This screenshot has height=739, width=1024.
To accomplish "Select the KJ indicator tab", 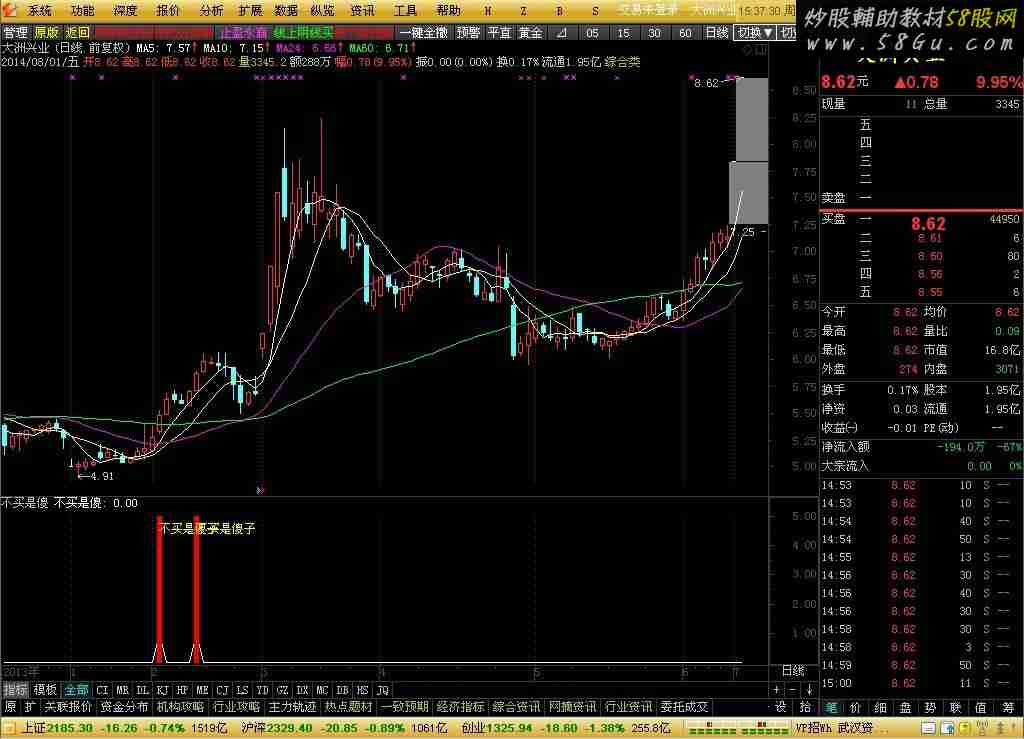I will point(162,690).
